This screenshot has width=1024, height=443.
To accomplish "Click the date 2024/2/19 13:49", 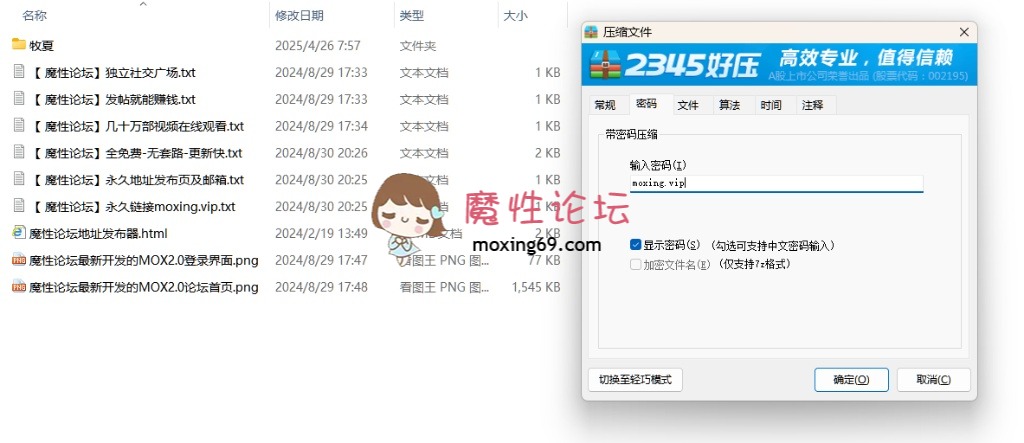I will [321, 233].
